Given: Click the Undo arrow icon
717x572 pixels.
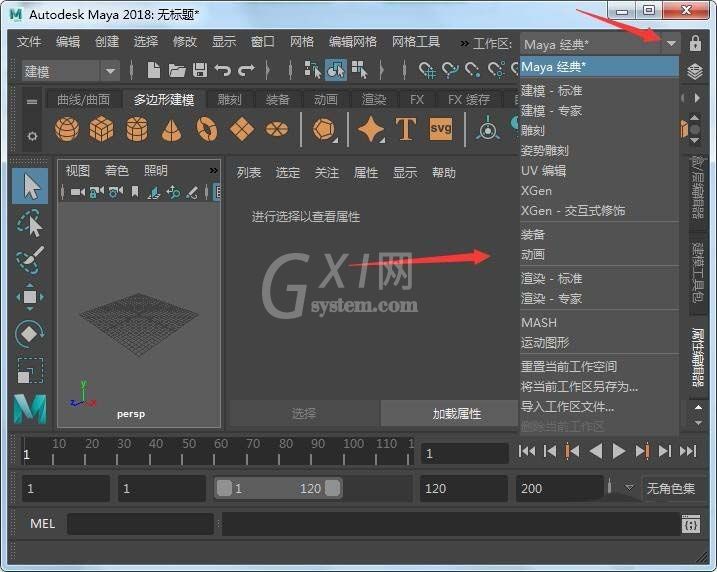Looking at the screenshot, I should 223,70.
